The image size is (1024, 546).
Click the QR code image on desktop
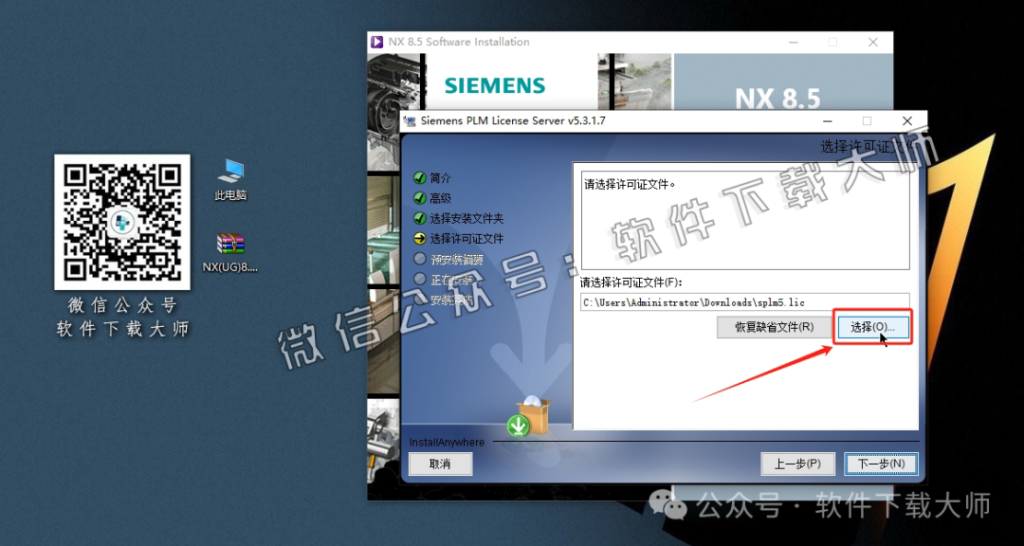point(122,221)
